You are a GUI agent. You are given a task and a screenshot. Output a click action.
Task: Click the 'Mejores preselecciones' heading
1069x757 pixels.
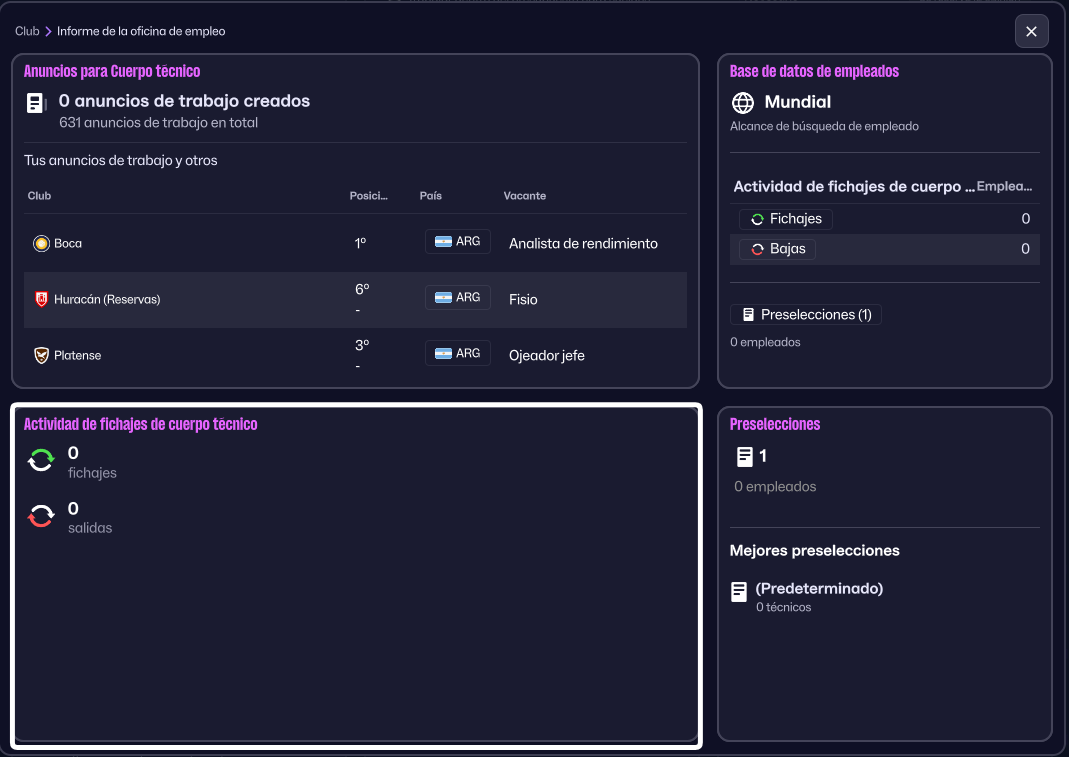[x=815, y=550]
